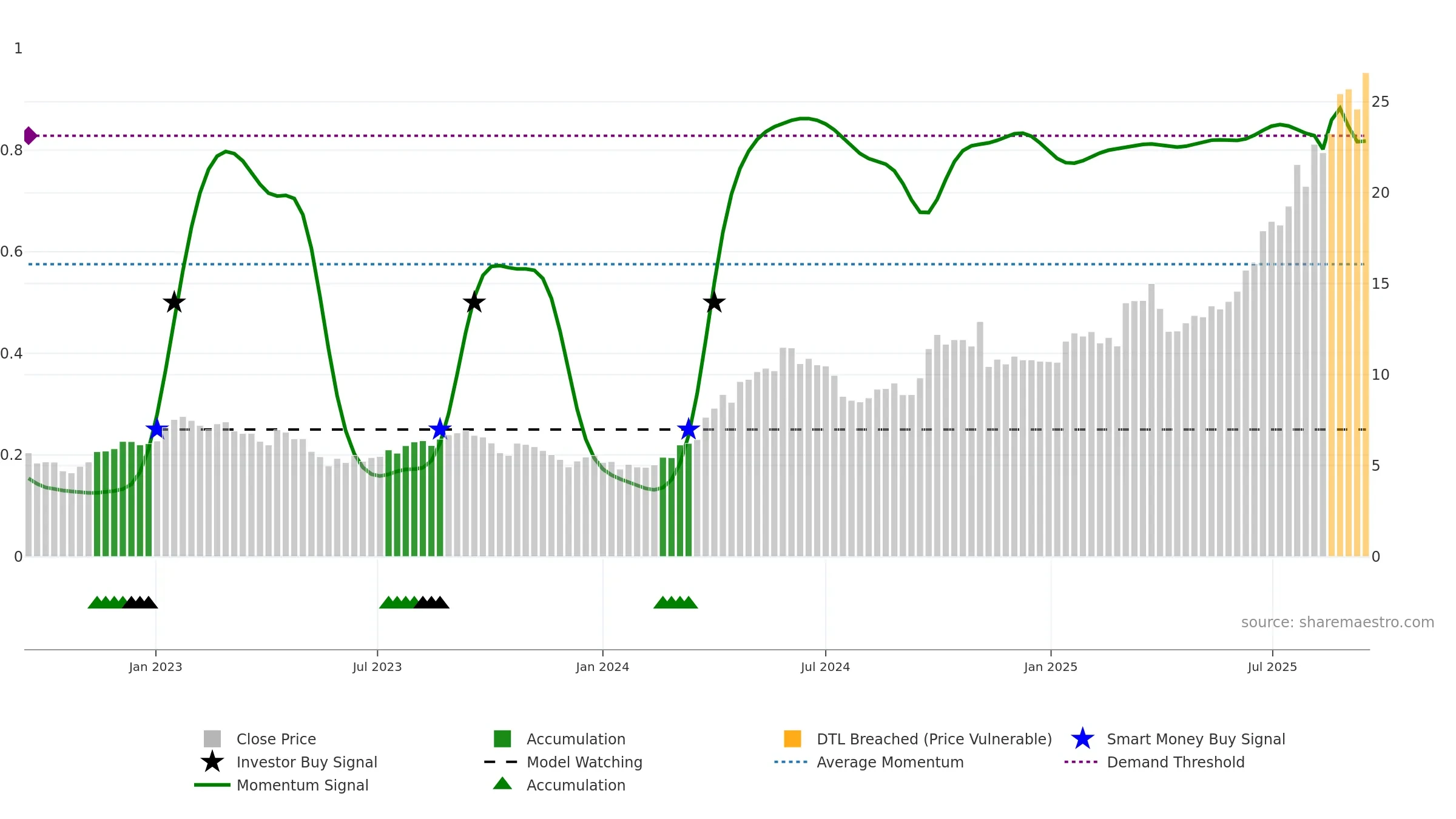Toggle the Close Price legend entry
This screenshot has height=819, width=1456.
pyautogui.click(x=276, y=739)
